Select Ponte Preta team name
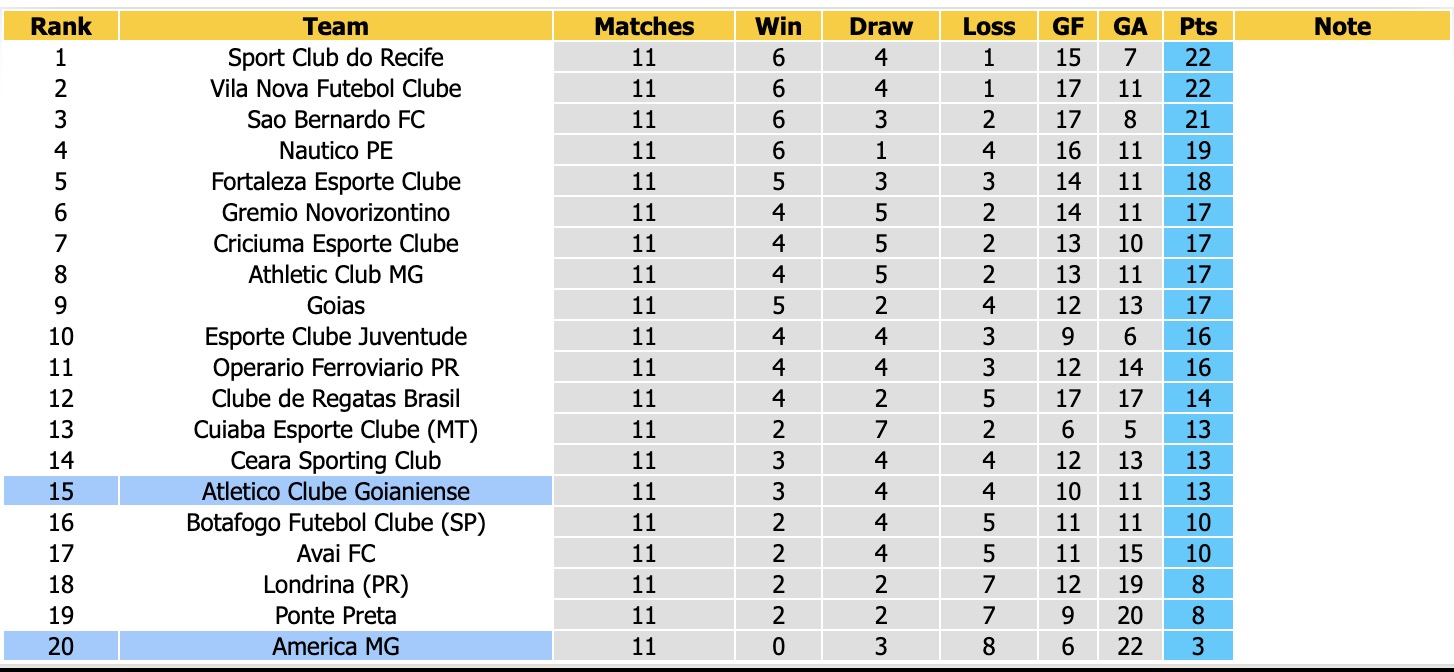This screenshot has height=672, width=1454. click(x=336, y=615)
